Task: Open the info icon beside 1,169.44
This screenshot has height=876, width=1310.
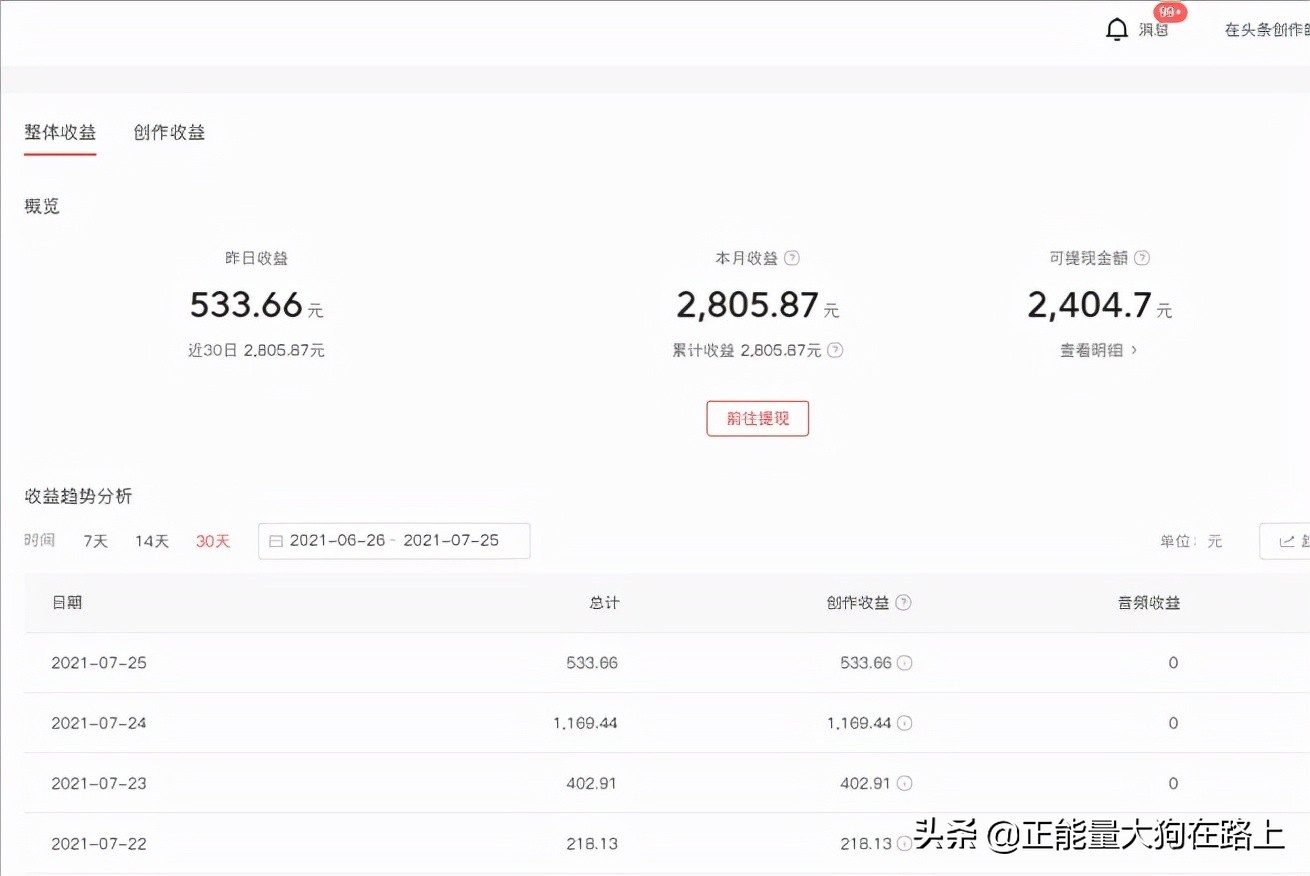Action: [x=906, y=722]
